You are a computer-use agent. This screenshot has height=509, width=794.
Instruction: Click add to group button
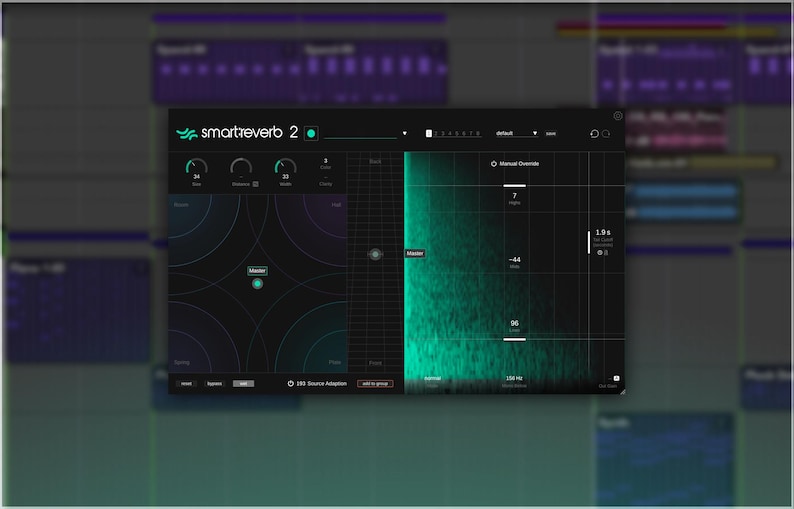pos(375,383)
